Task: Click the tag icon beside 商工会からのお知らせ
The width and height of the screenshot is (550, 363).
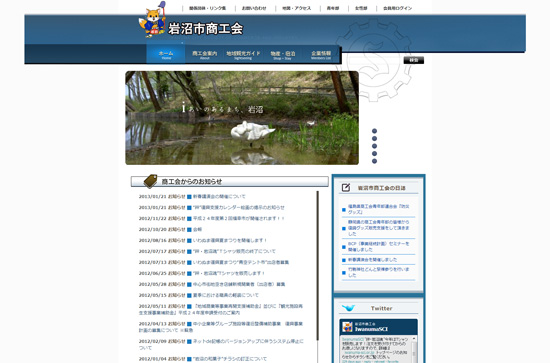Action: click(150, 181)
